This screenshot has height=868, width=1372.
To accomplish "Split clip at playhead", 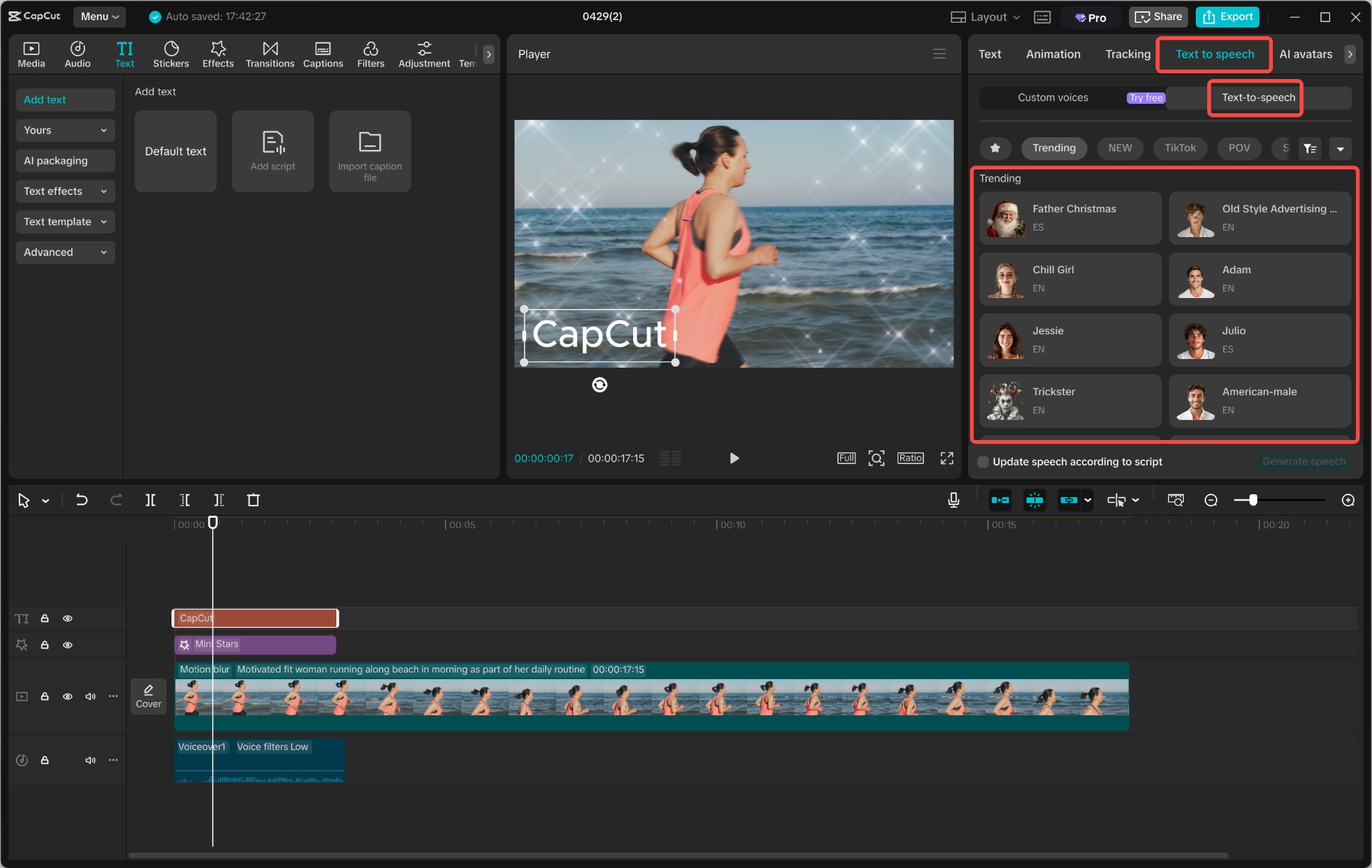I will (x=151, y=500).
